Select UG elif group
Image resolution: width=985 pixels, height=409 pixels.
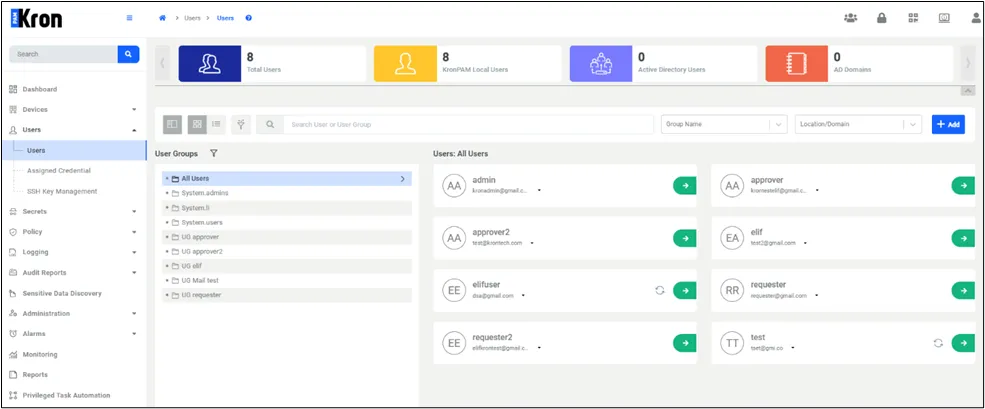[x=286, y=266]
